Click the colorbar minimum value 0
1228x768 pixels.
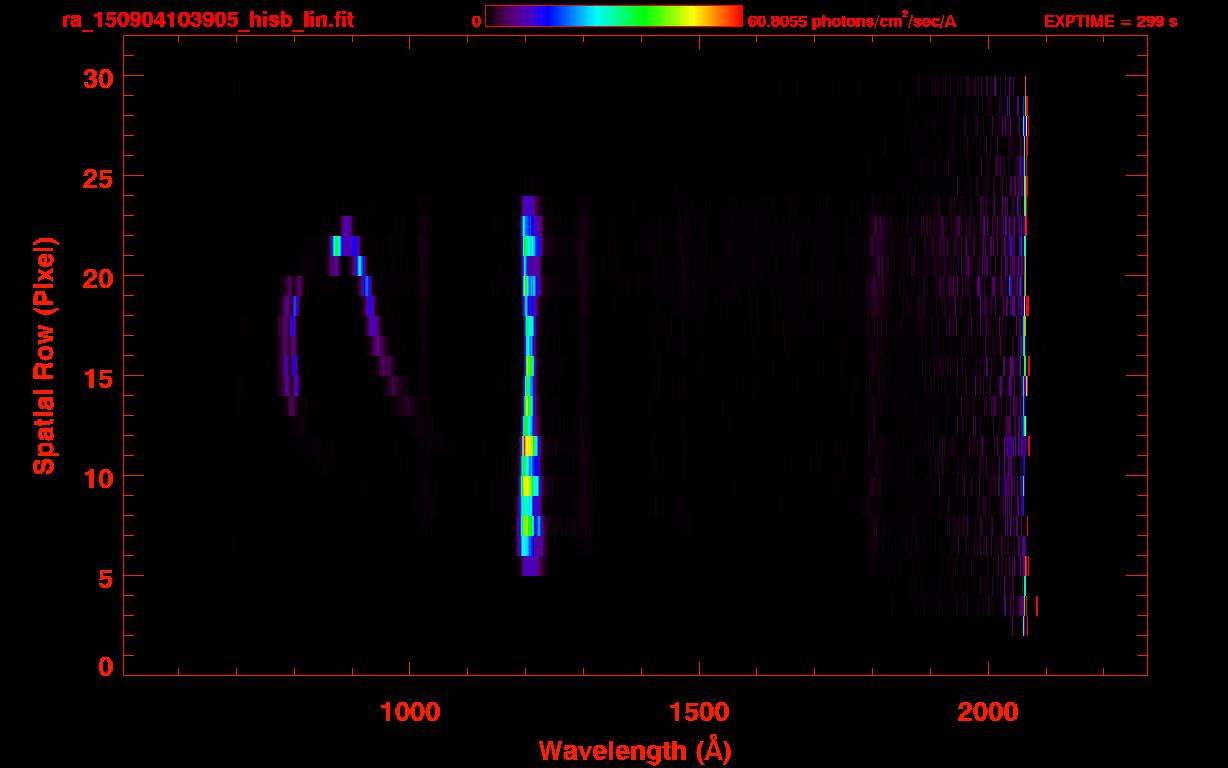(x=476, y=21)
